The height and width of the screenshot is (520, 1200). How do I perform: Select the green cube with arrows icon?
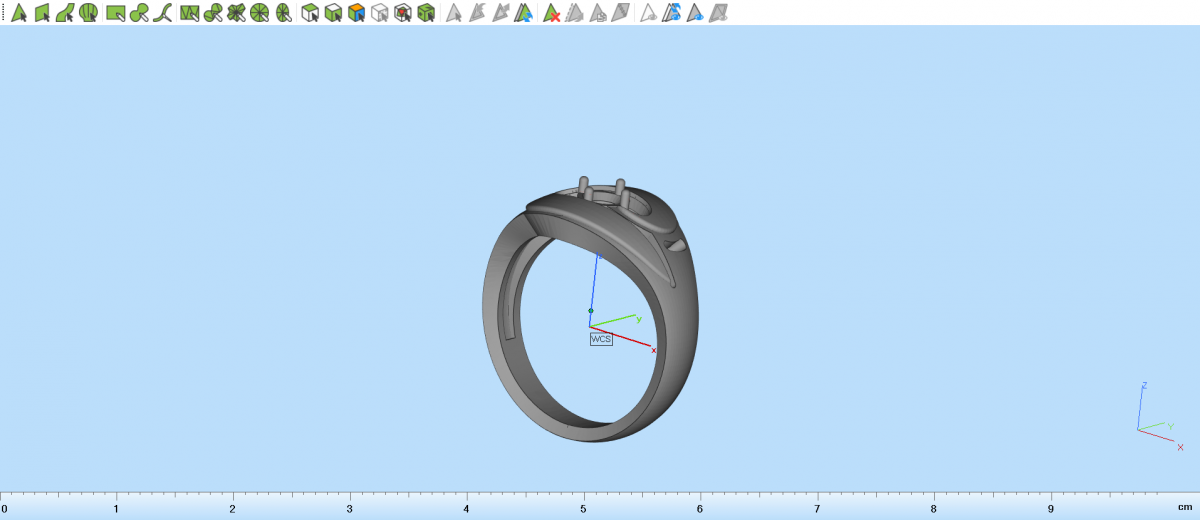tap(426, 13)
